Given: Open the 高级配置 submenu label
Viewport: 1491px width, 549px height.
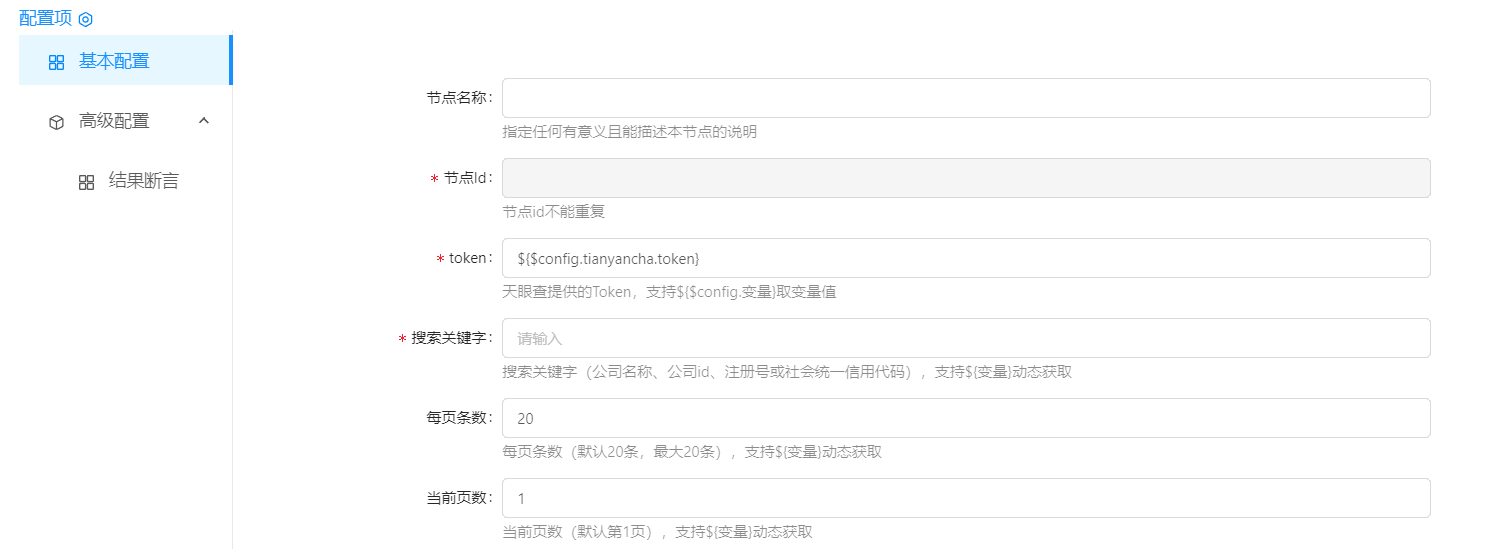Looking at the screenshot, I should tap(114, 121).
